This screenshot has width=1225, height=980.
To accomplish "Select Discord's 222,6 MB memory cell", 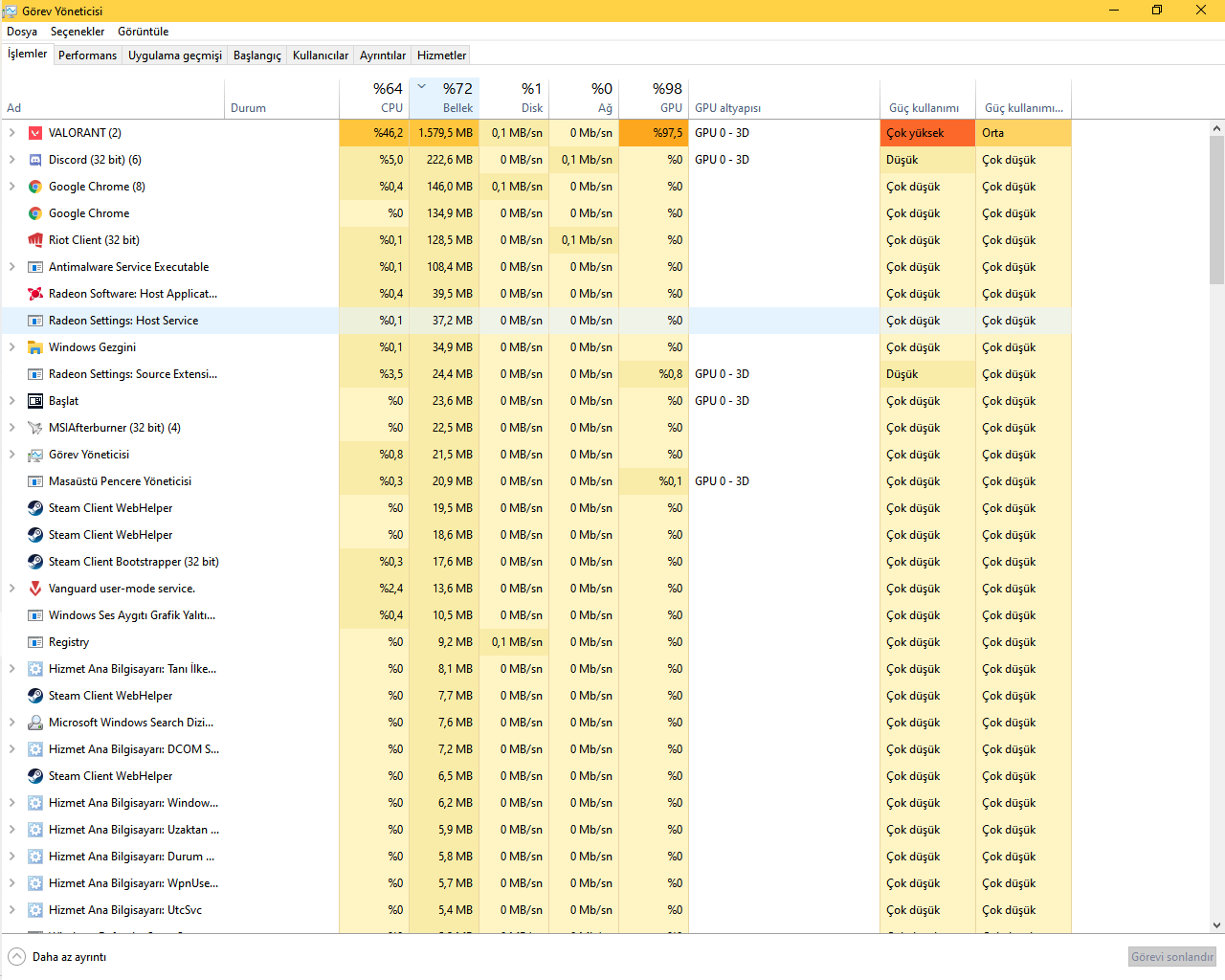I will click(x=444, y=160).
